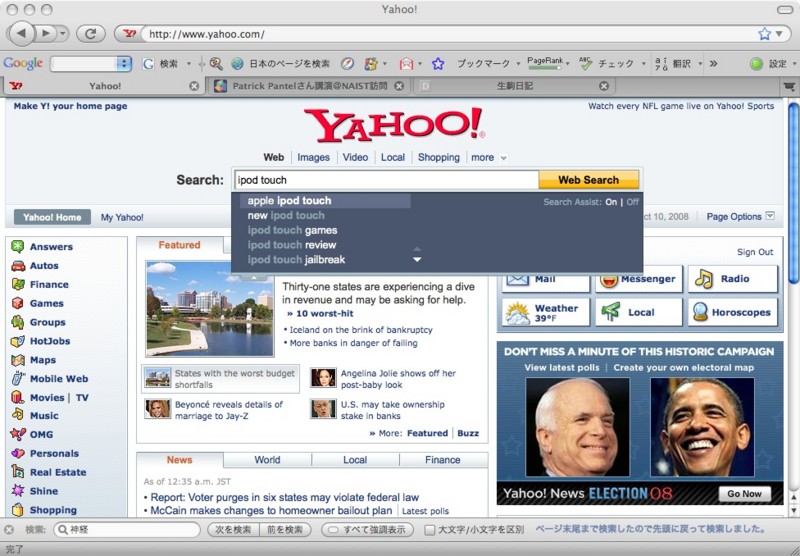Switch to the World news tab
This screenshot has height=556, width=800.
[267, 460]
